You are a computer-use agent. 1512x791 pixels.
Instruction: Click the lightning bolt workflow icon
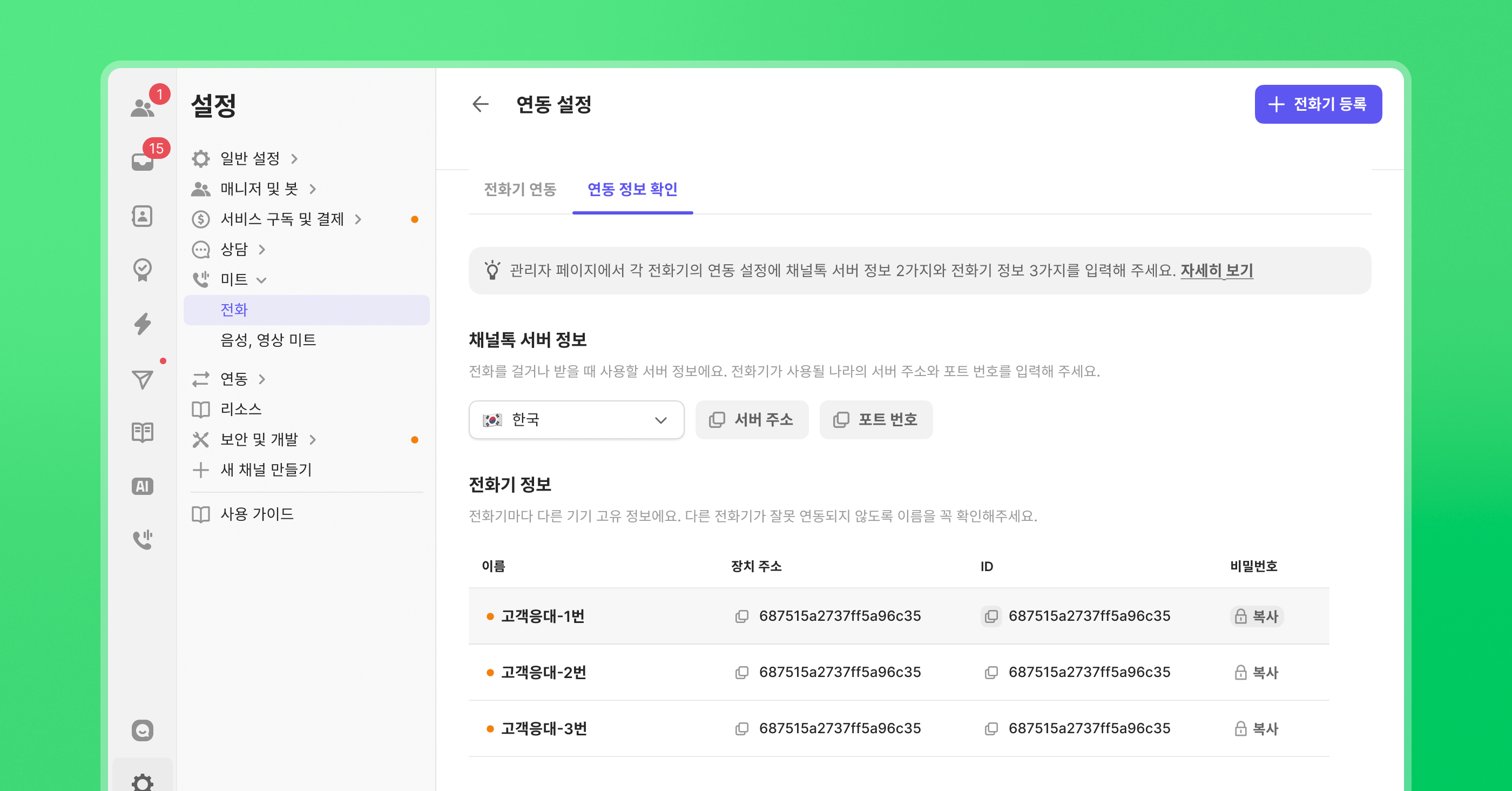click(x=143, y=324)
